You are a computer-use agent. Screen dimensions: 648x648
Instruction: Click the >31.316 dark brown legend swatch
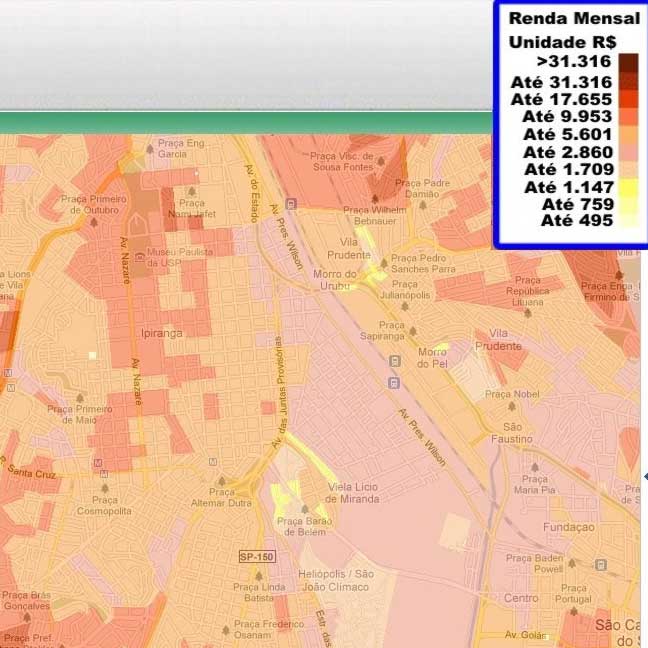[x=628, y=63]
